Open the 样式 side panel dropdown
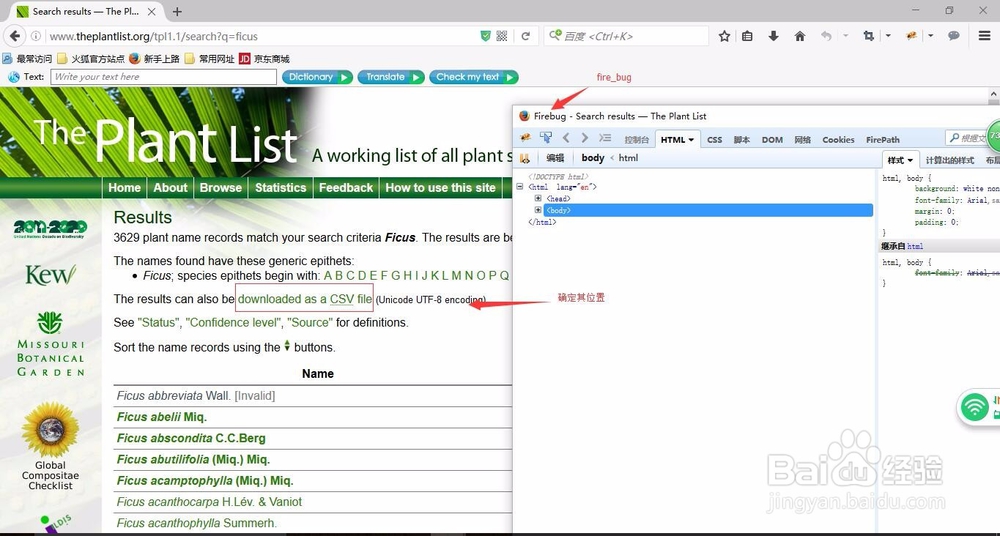 910,160
